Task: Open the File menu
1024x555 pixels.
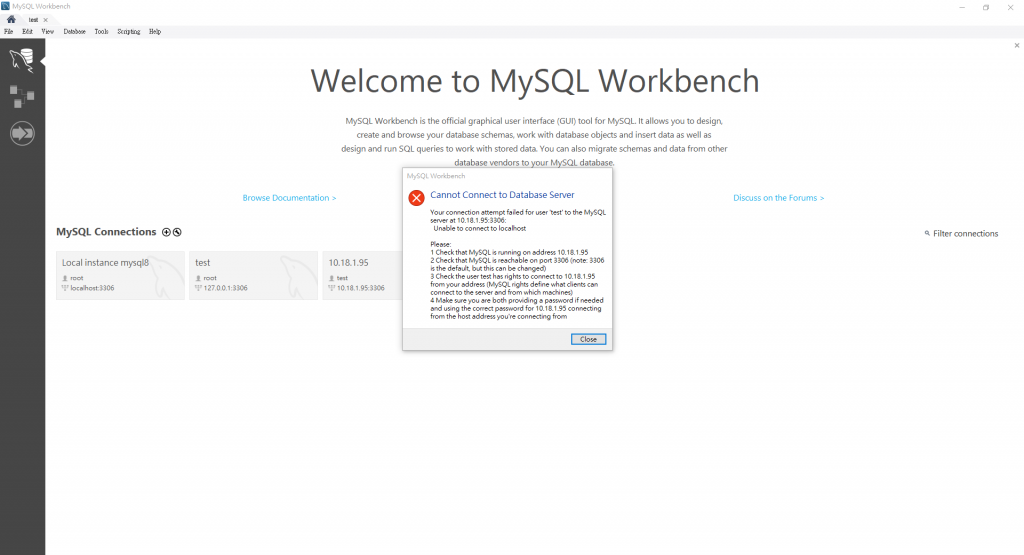Action: click(x=8, y=31)
